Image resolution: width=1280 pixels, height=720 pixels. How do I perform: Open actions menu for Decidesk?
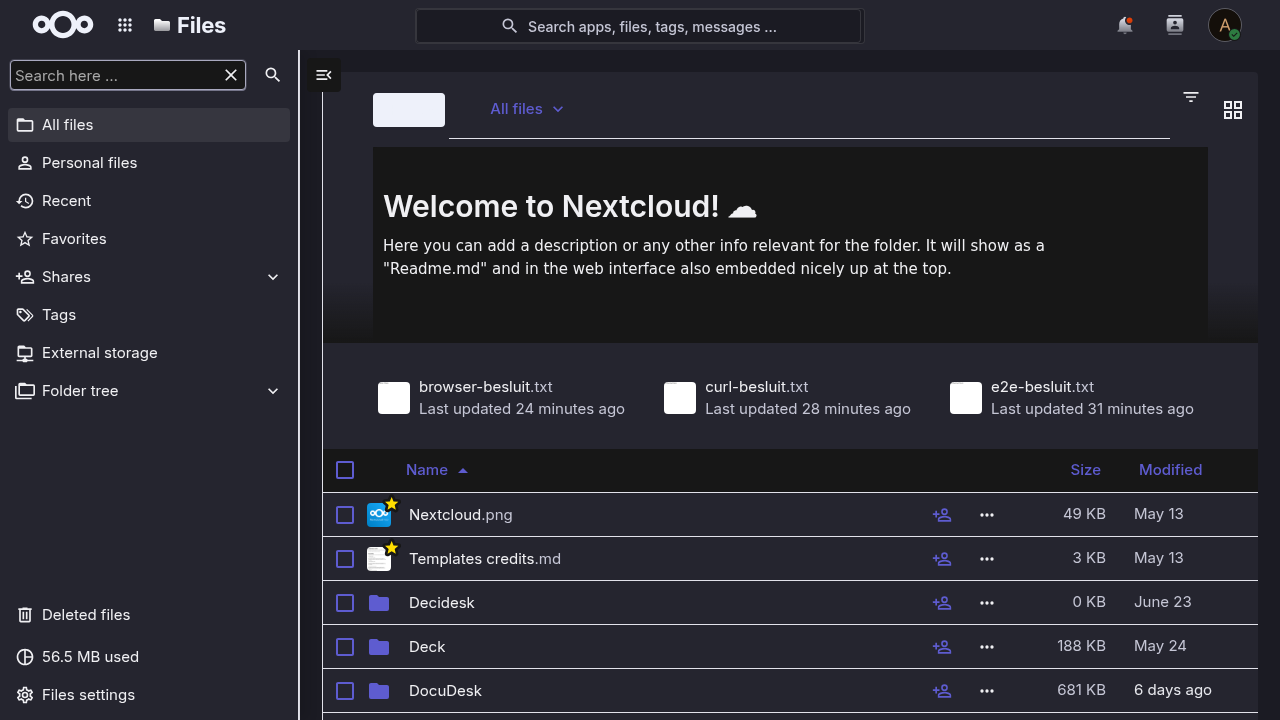click(x=987, y=603)
